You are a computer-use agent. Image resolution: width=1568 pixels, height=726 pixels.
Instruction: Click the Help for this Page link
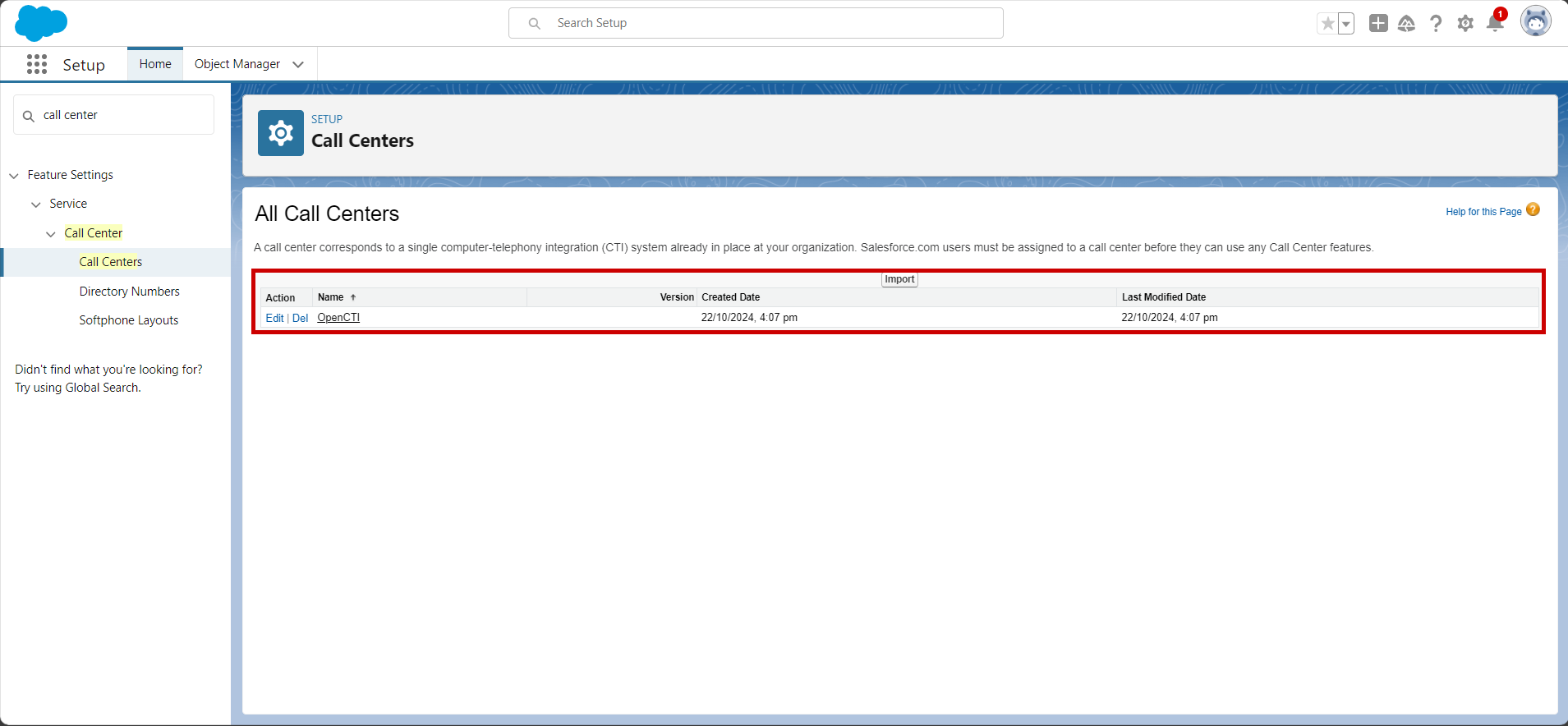click(1483, 212)
